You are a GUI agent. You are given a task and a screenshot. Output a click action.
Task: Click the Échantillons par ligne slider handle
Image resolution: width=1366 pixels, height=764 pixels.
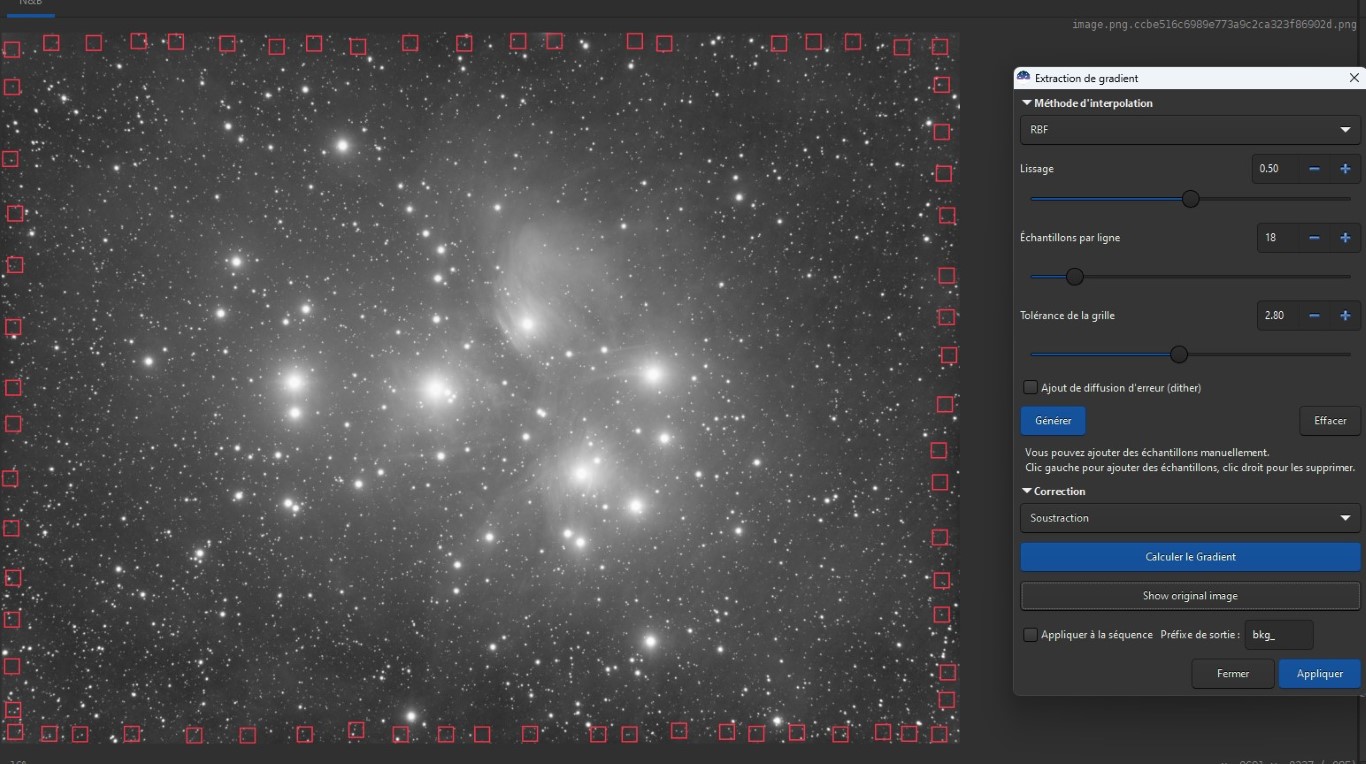coord(1074,276)
